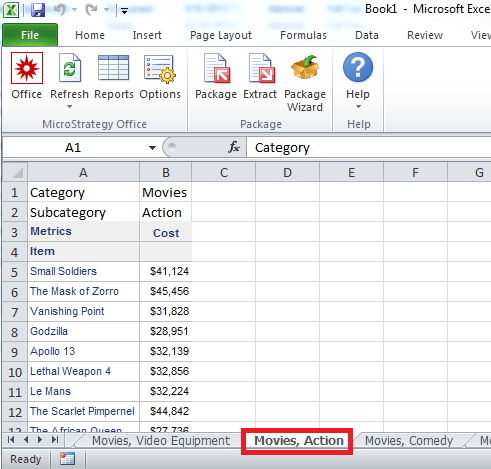Open the Options gear icon

[160, 69]
